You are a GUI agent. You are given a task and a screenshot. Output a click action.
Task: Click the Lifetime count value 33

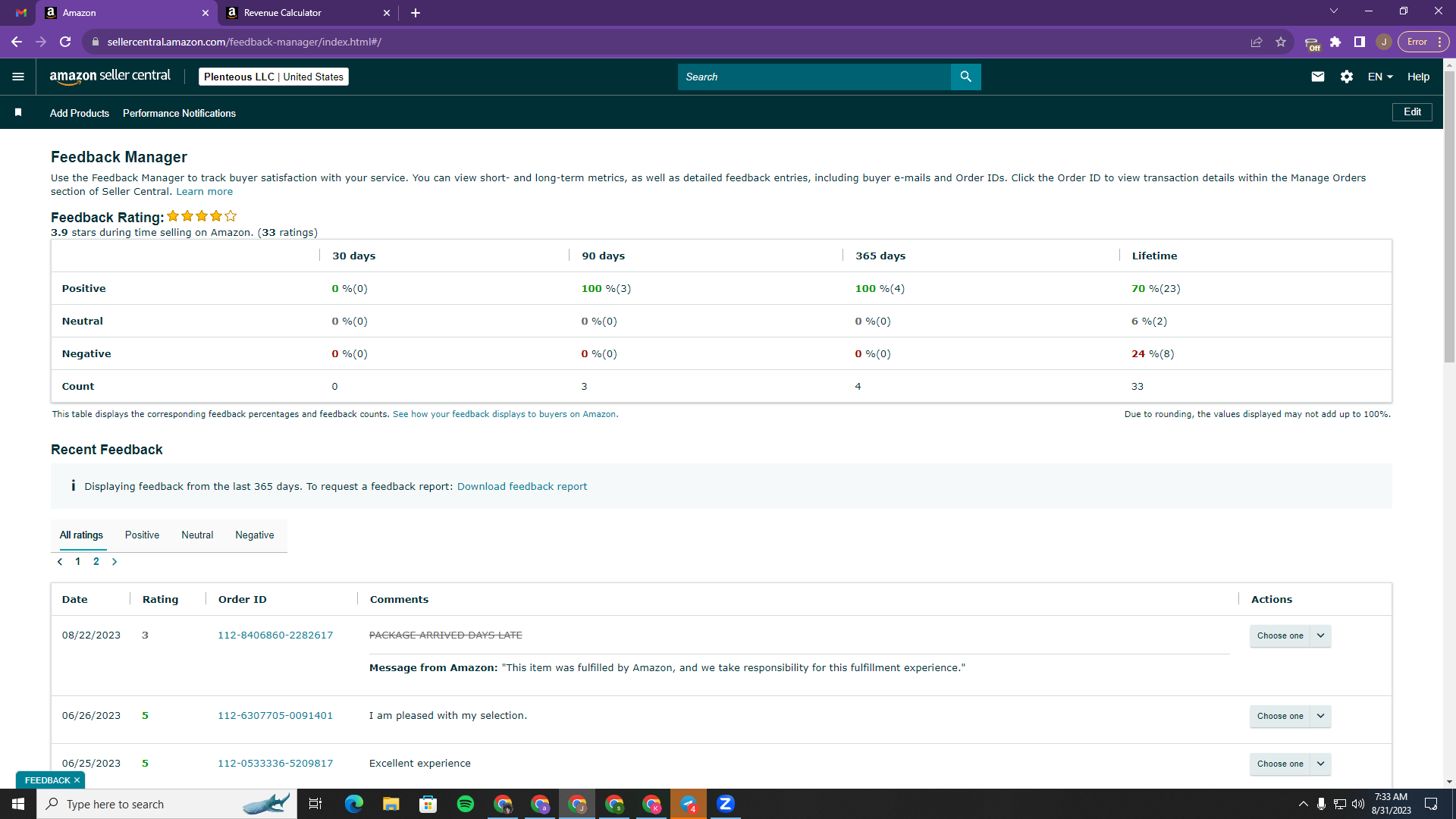(1137, 387)
